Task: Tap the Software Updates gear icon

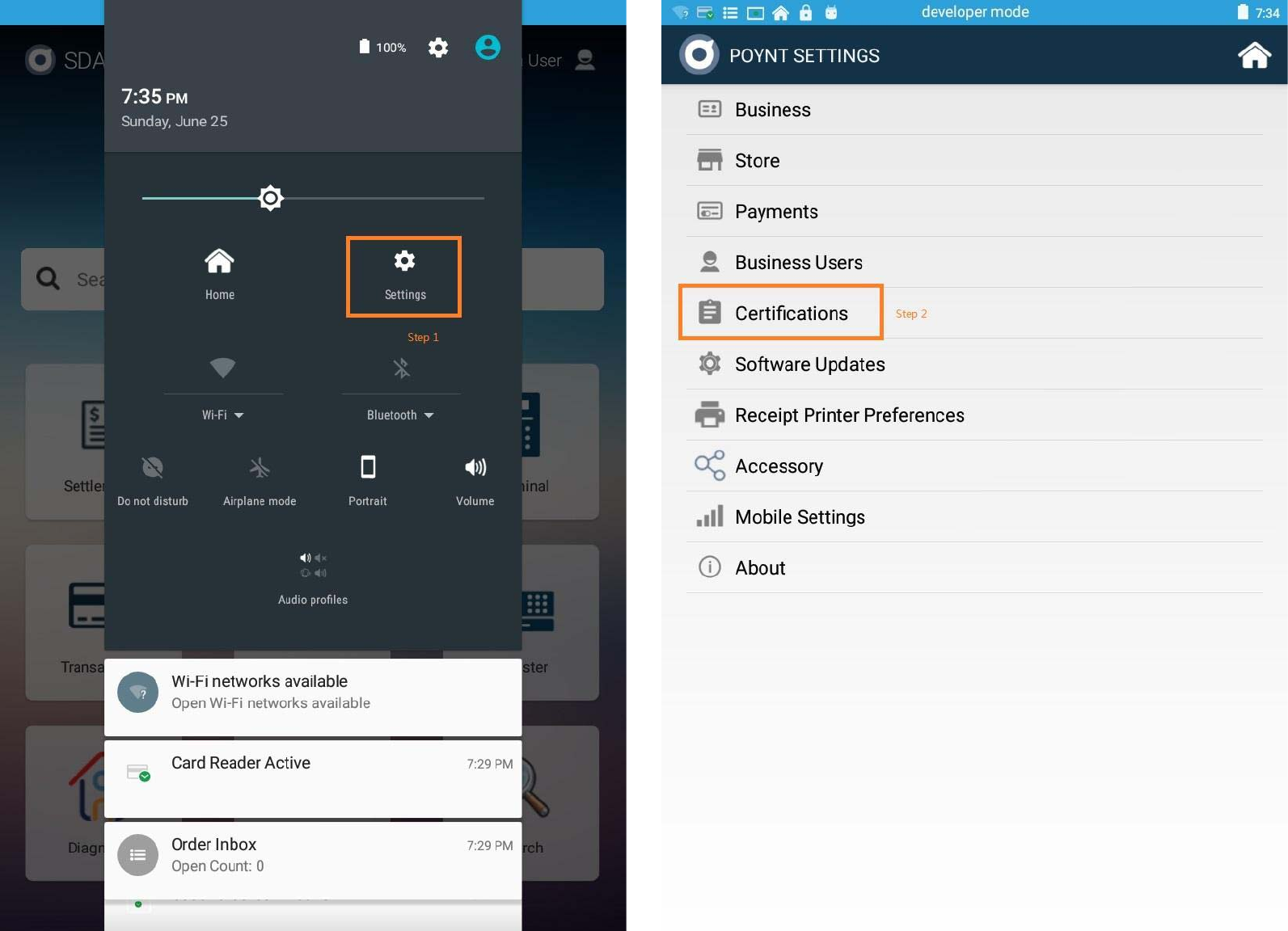Action: coord(710,364)
